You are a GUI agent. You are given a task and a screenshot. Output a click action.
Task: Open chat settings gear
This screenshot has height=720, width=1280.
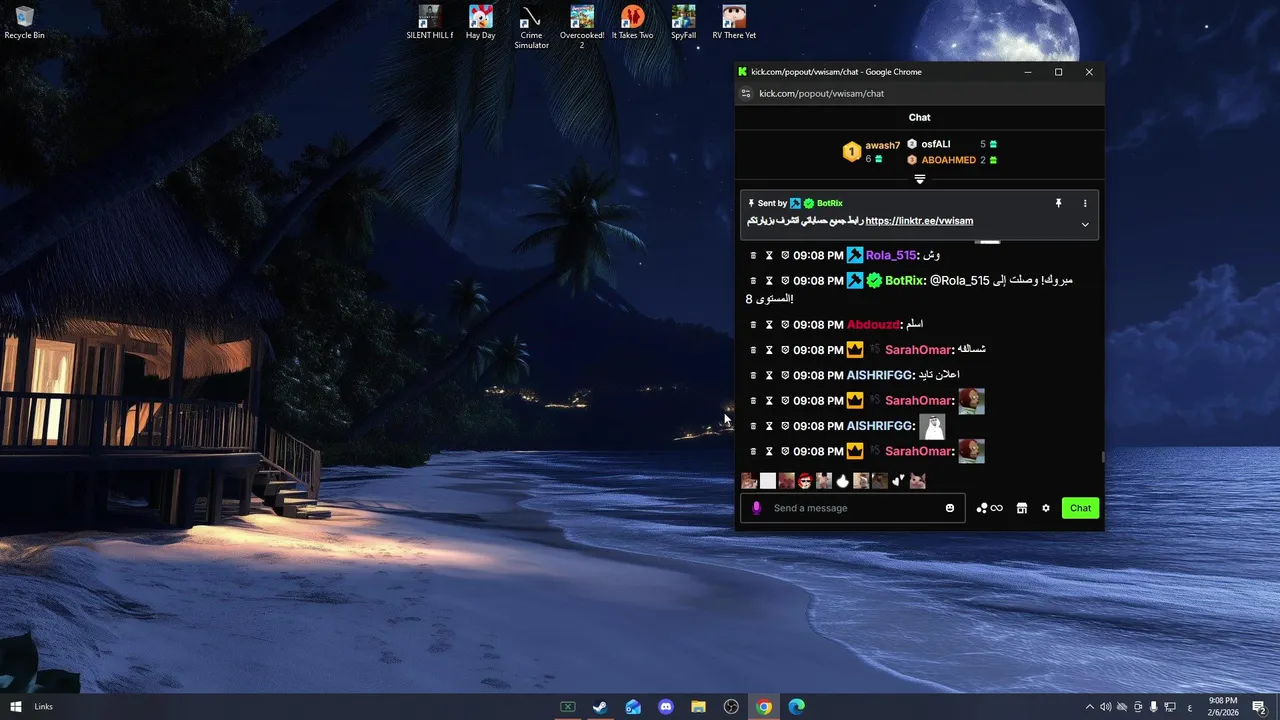pos(1046,508)
